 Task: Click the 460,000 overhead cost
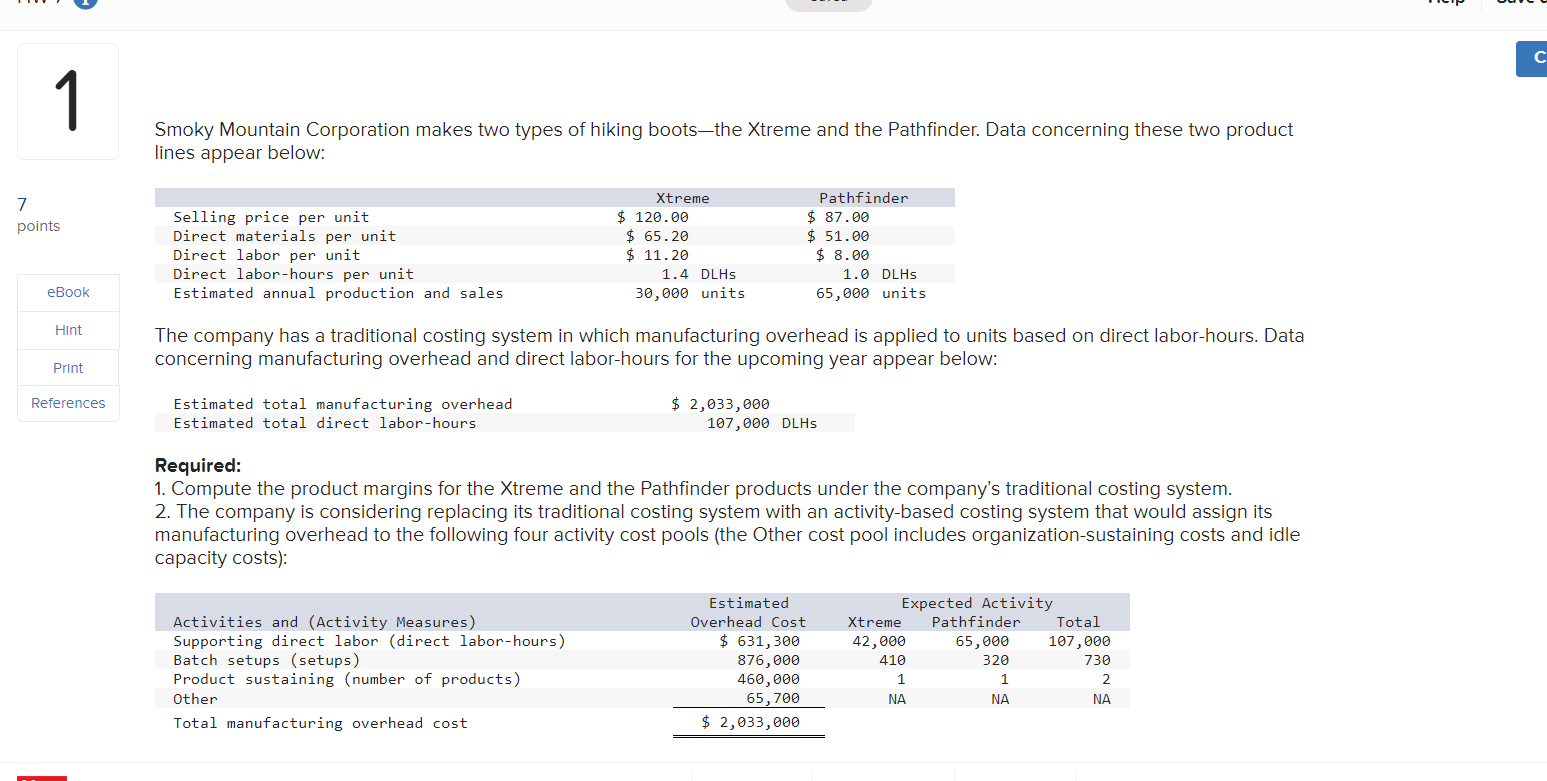pyautogui.click(x=768, y=679)
